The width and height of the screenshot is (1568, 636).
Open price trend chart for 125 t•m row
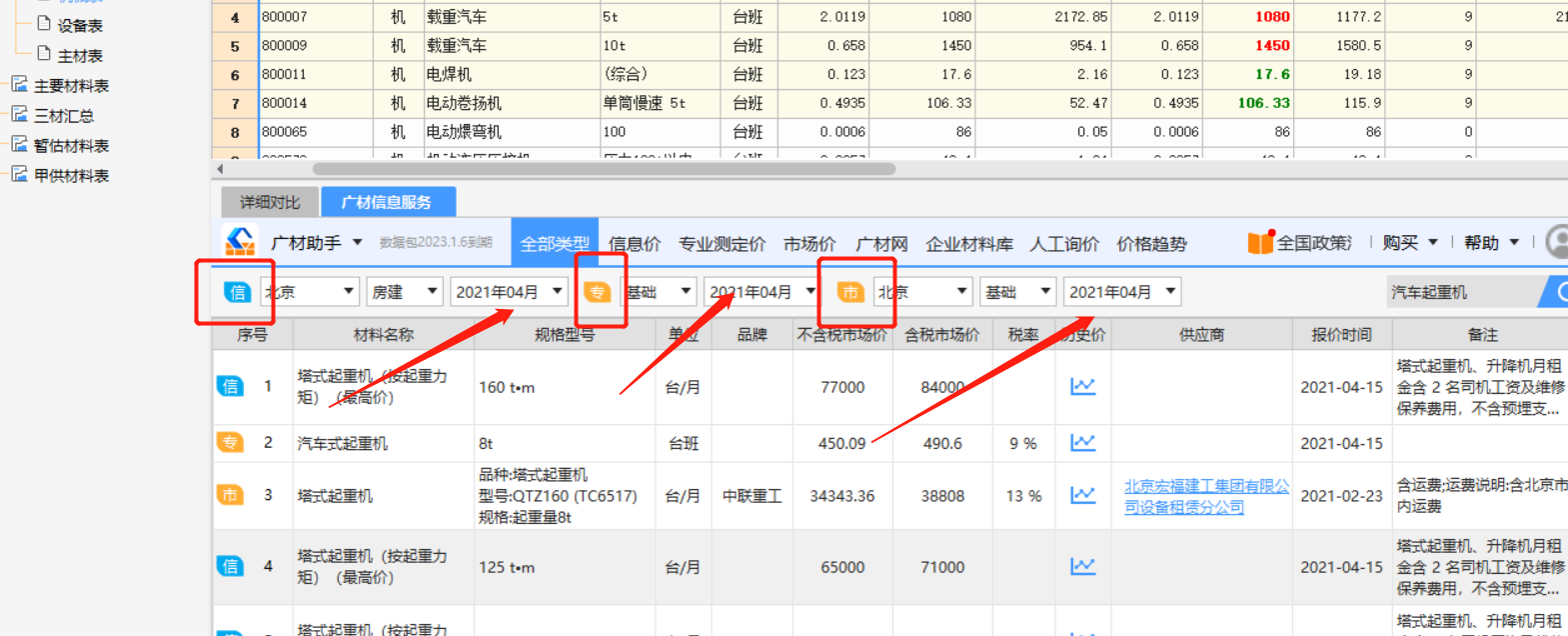click(1083, 567)
